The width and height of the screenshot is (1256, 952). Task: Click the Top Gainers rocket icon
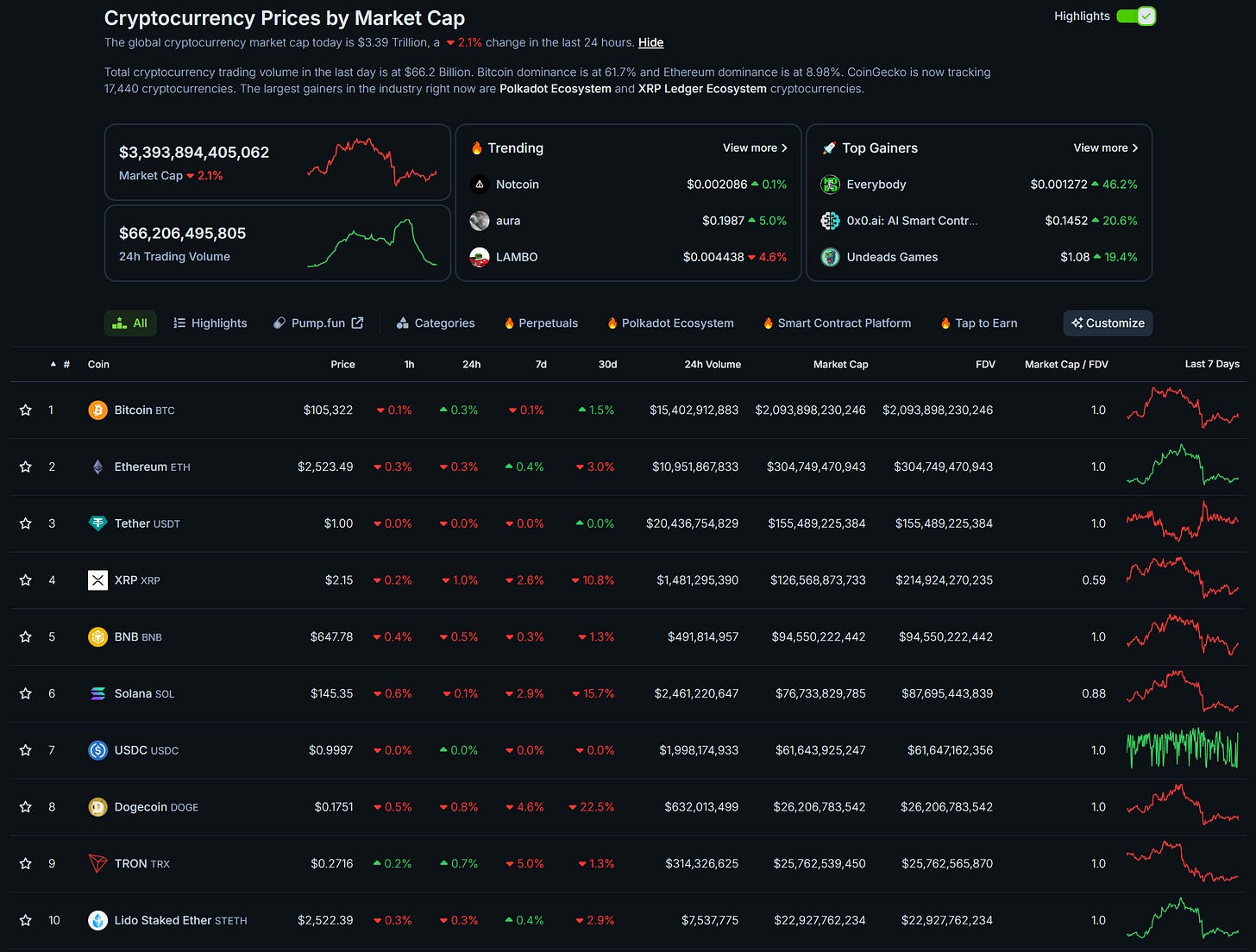coord(829,148)
